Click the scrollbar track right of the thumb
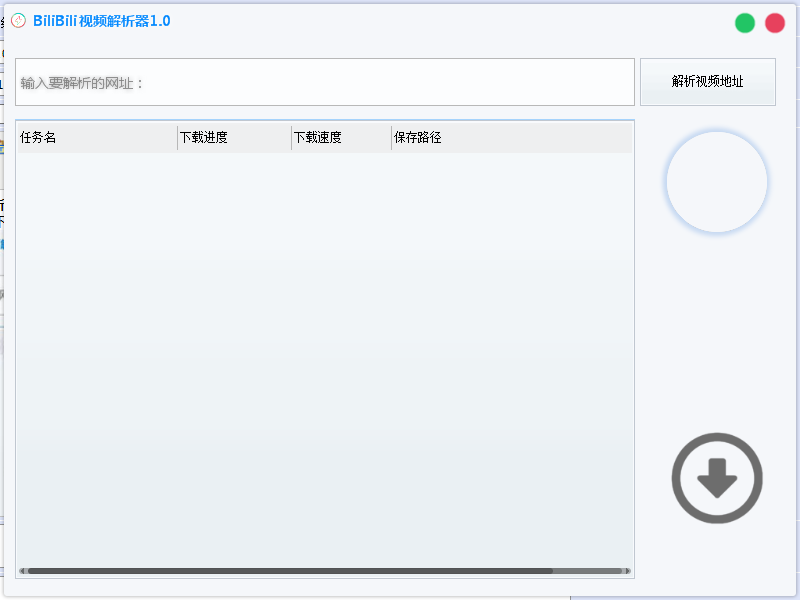Screen dimensions: 800x600 [x=590, y=570]
